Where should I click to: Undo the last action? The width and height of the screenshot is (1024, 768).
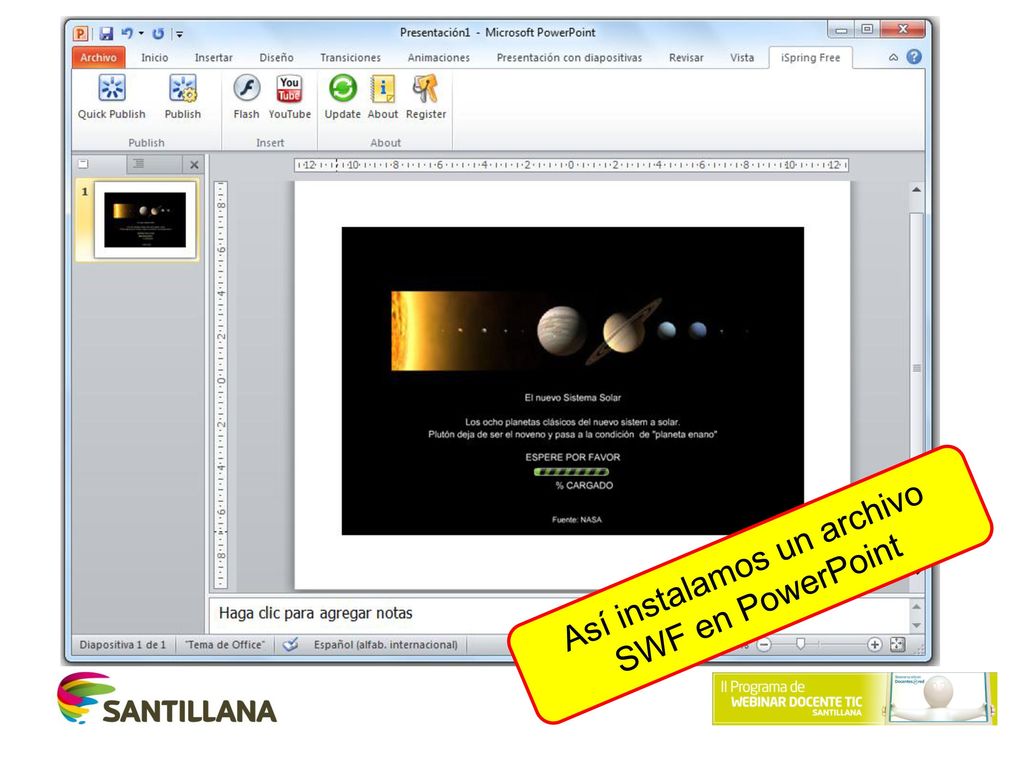point(127,33)
